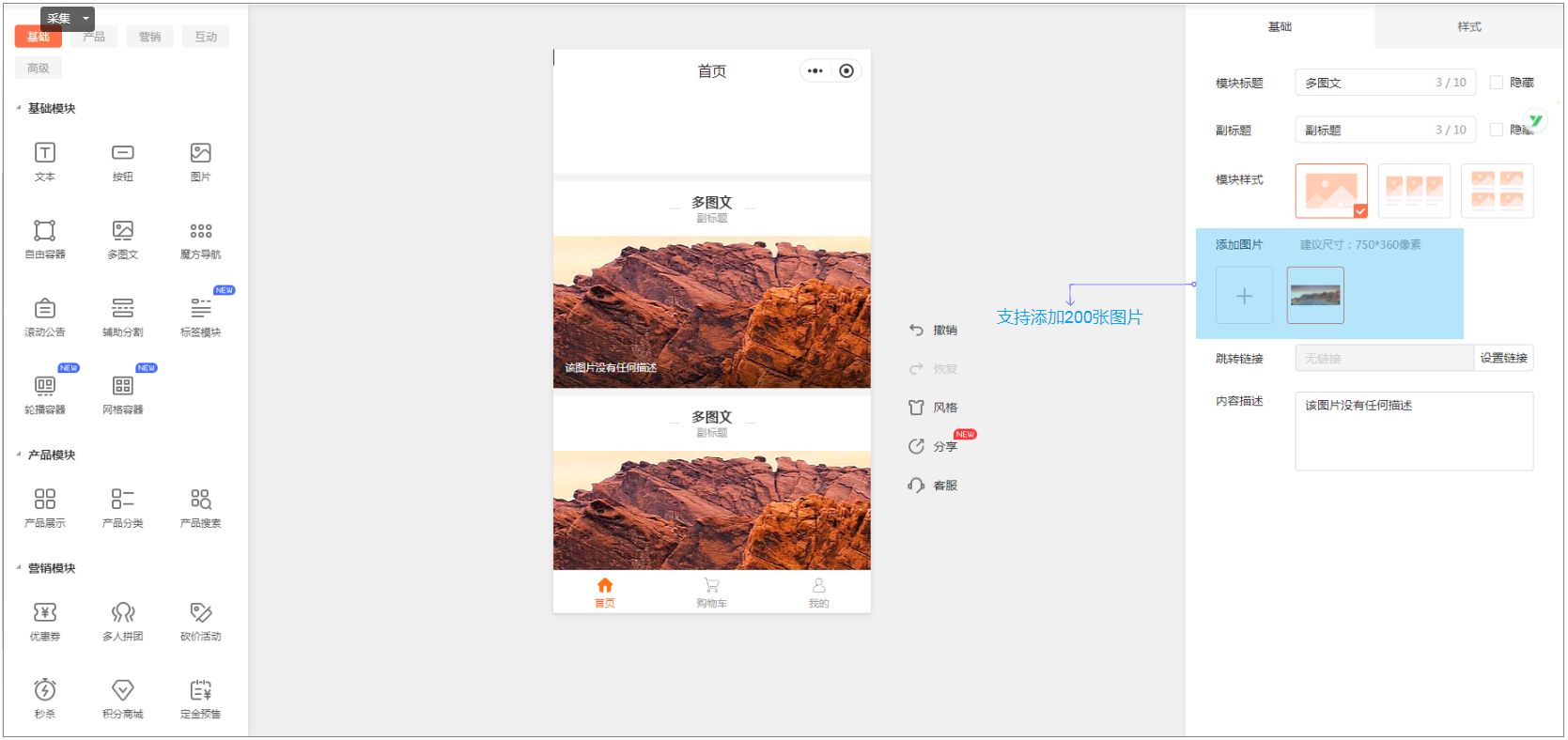This screenshot has width=1568, height=740.
Task: Select the 多图文 module in the sidebar
Action: tap(123, 231)
